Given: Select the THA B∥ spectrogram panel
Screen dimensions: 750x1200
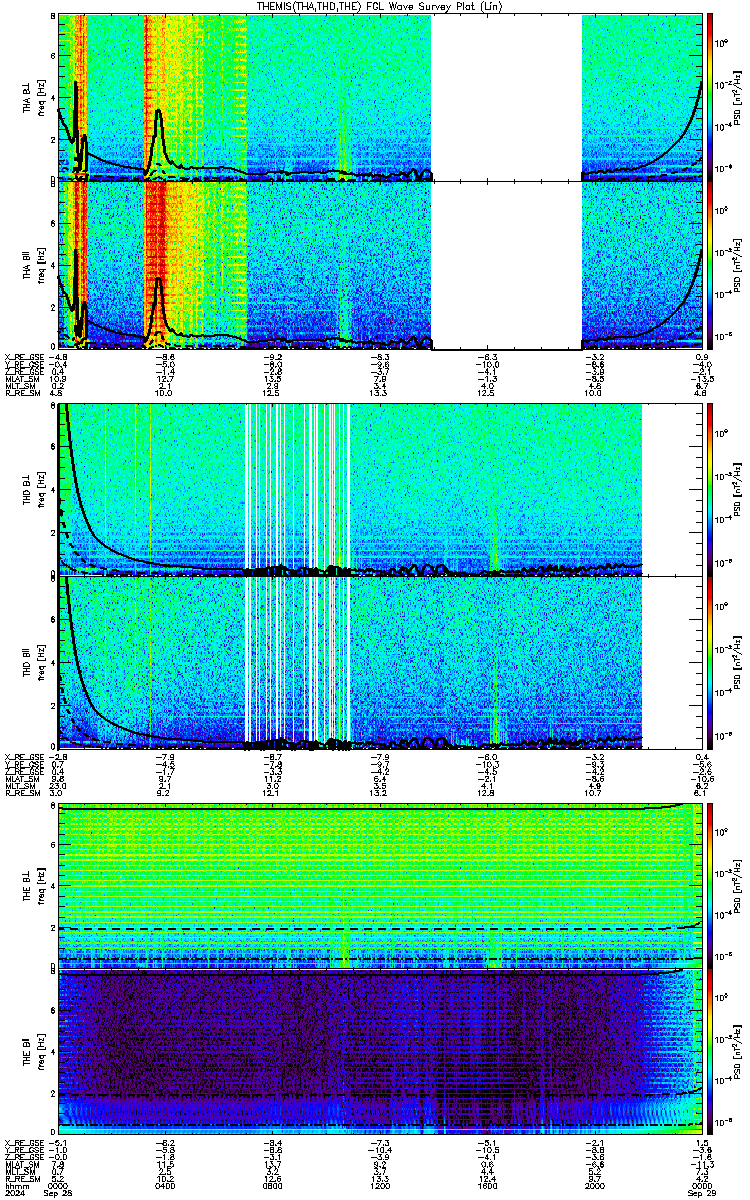Looking at the screenshot, I should (x=381, y=264).
